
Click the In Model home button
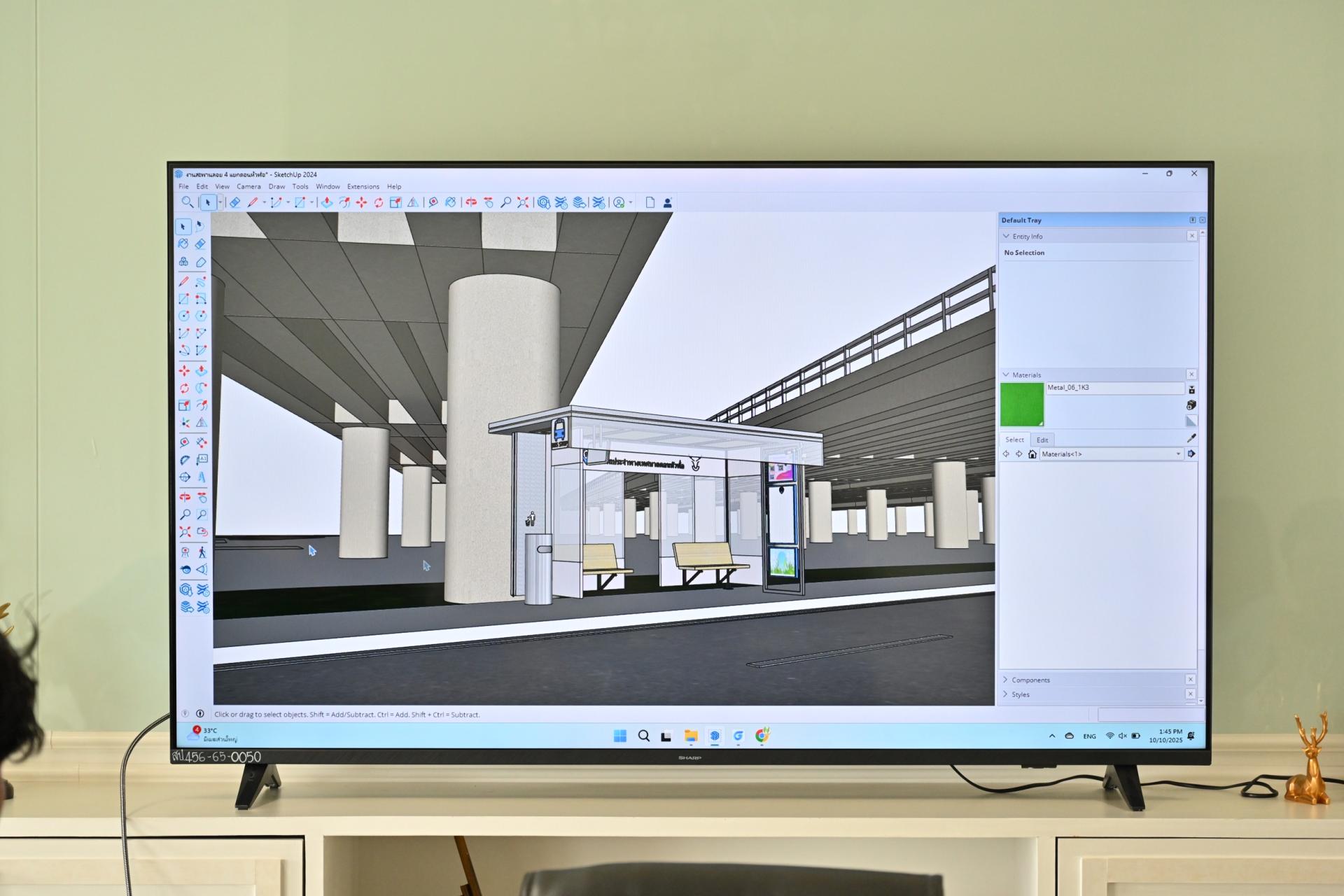point(1032,454)
